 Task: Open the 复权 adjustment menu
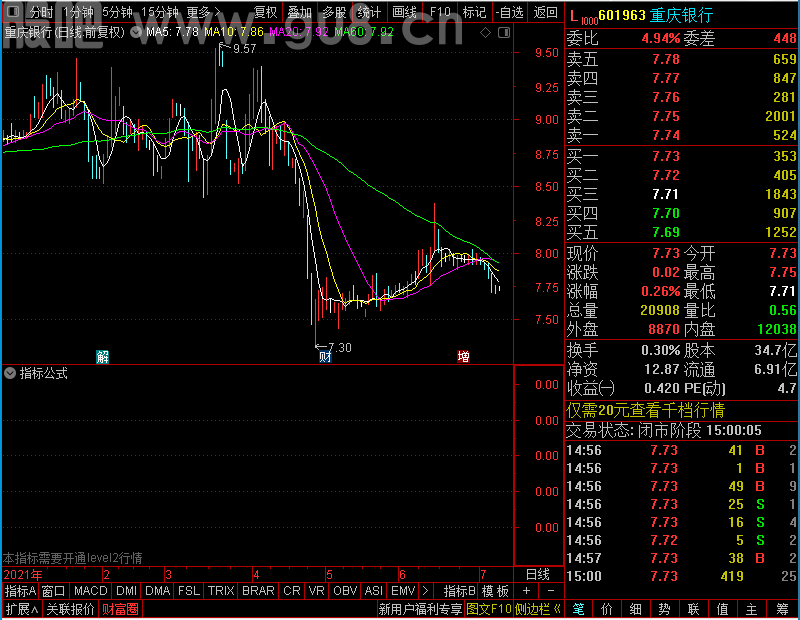[x=265, y=12]
